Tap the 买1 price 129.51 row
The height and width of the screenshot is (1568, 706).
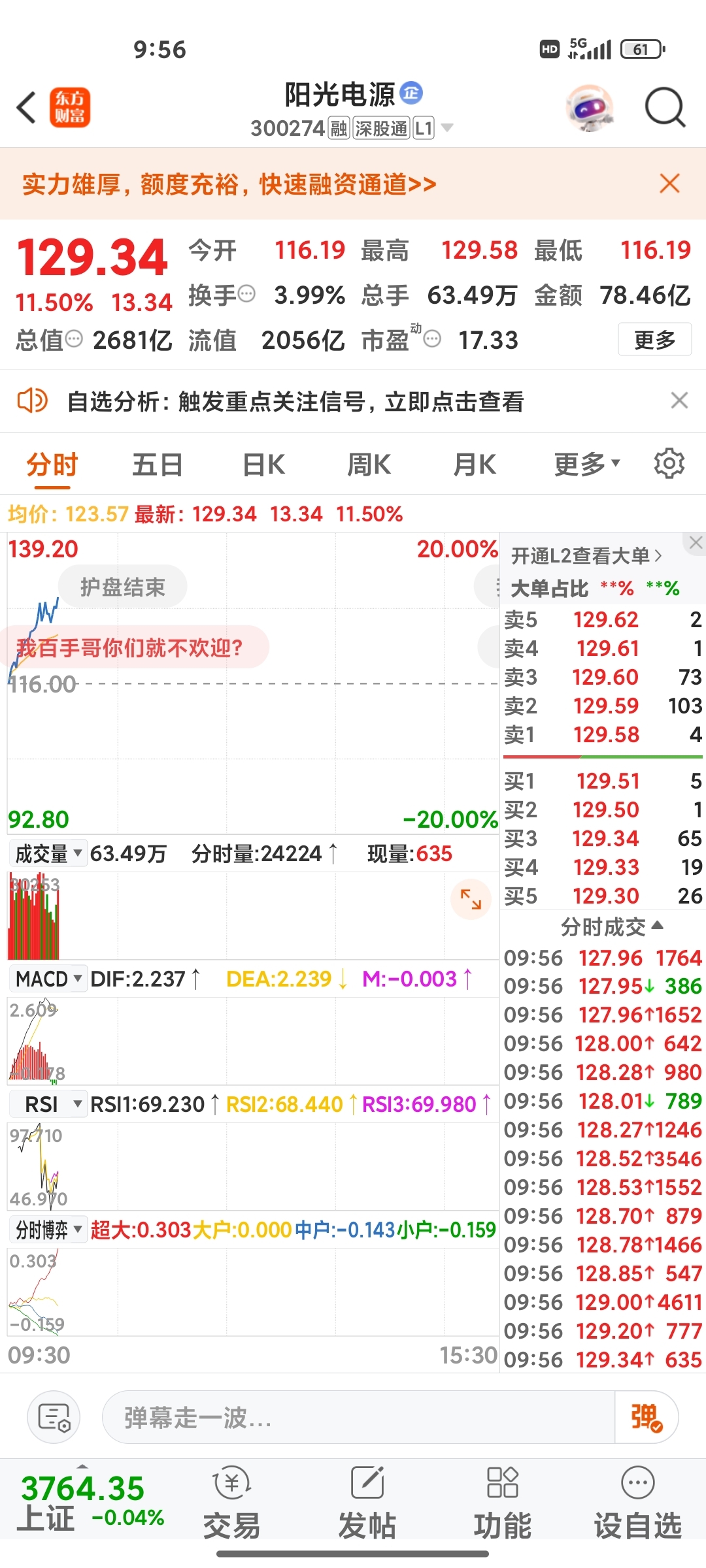click(x=603, y=781)
